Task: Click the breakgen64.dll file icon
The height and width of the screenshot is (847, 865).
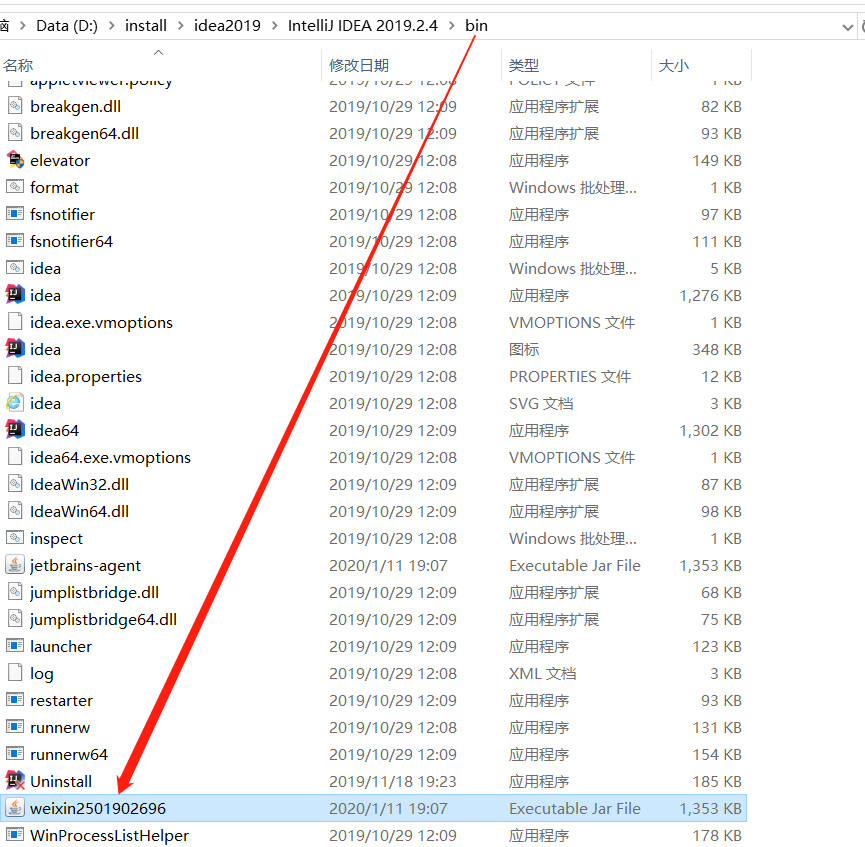Action: pos(15,132)
